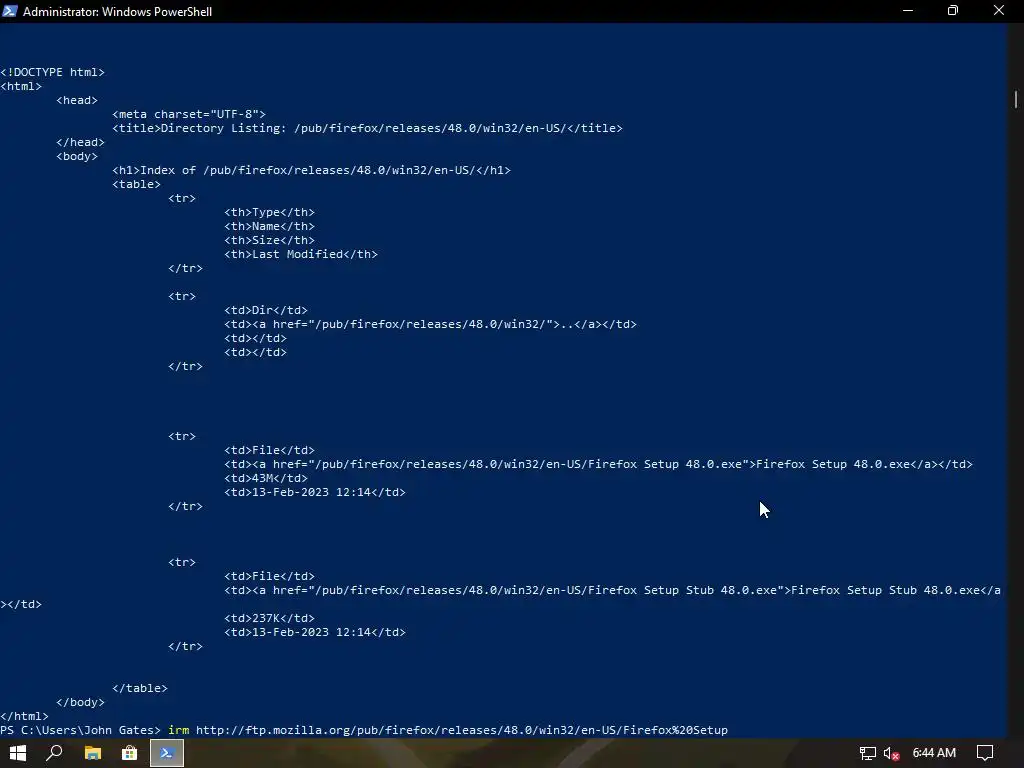Open the network status tray icon
This screenshot has width=1024, height=768.
[x=867, y=753]
